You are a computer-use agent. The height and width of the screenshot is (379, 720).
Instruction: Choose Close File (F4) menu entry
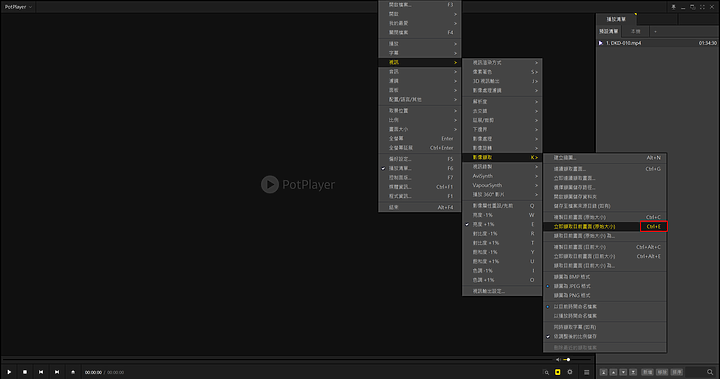tap(420, 33)
